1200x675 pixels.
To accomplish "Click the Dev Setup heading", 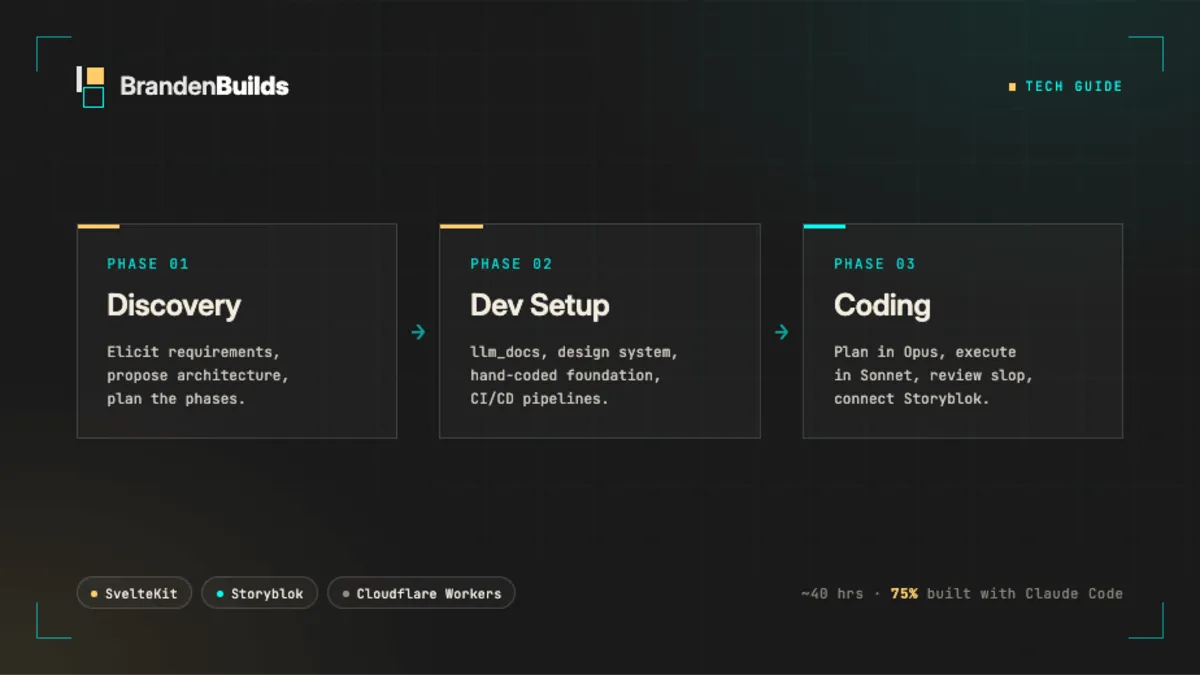I will (x=540, y=306).
